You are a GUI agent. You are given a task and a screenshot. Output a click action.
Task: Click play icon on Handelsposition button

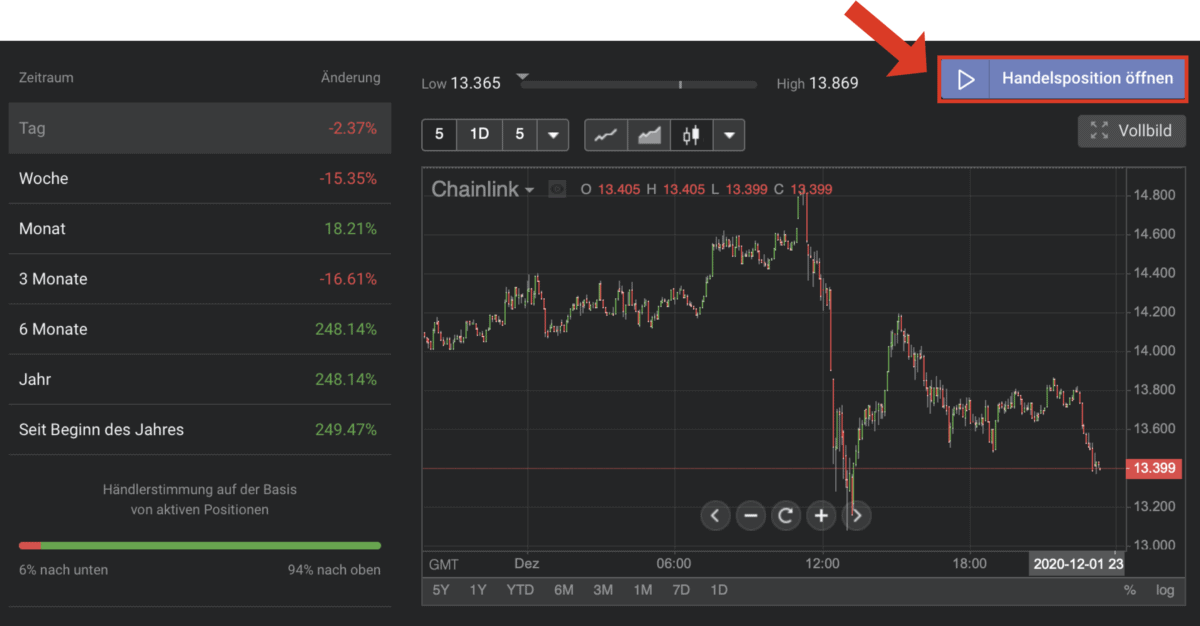click(965, 80)
